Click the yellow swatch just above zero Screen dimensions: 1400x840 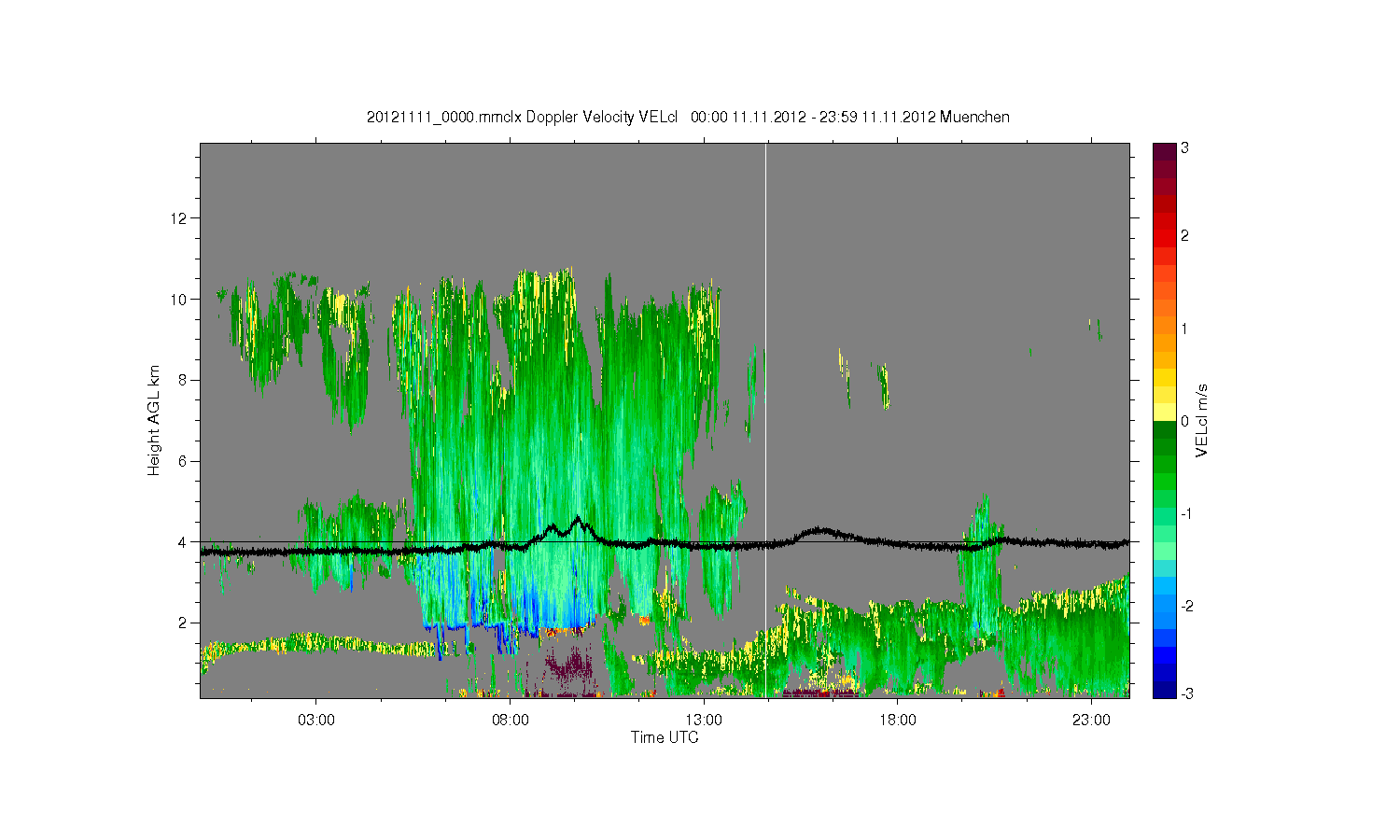(1164, 412)
